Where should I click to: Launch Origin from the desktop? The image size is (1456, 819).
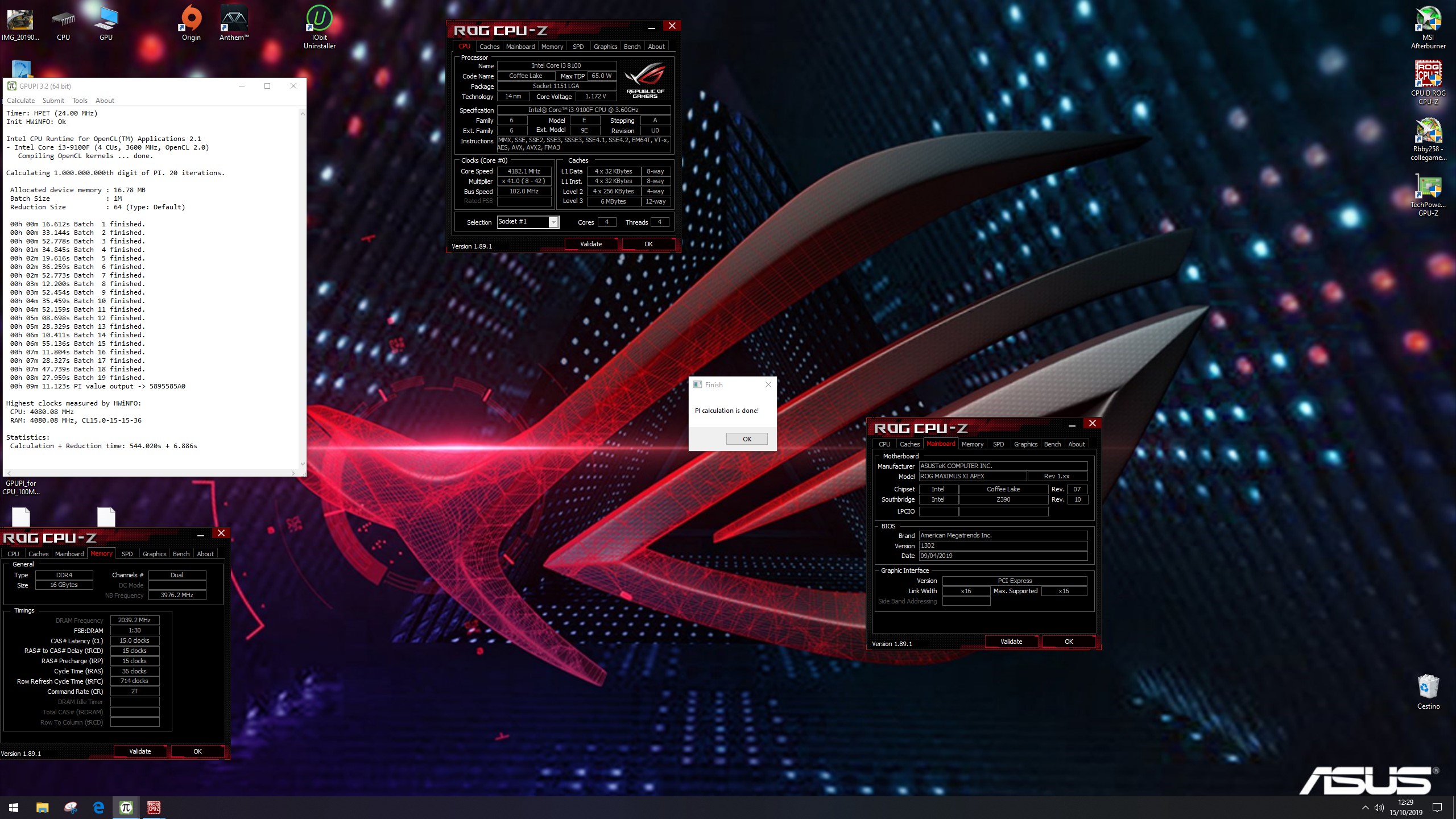pyautogui.click(x=191, y=24)
